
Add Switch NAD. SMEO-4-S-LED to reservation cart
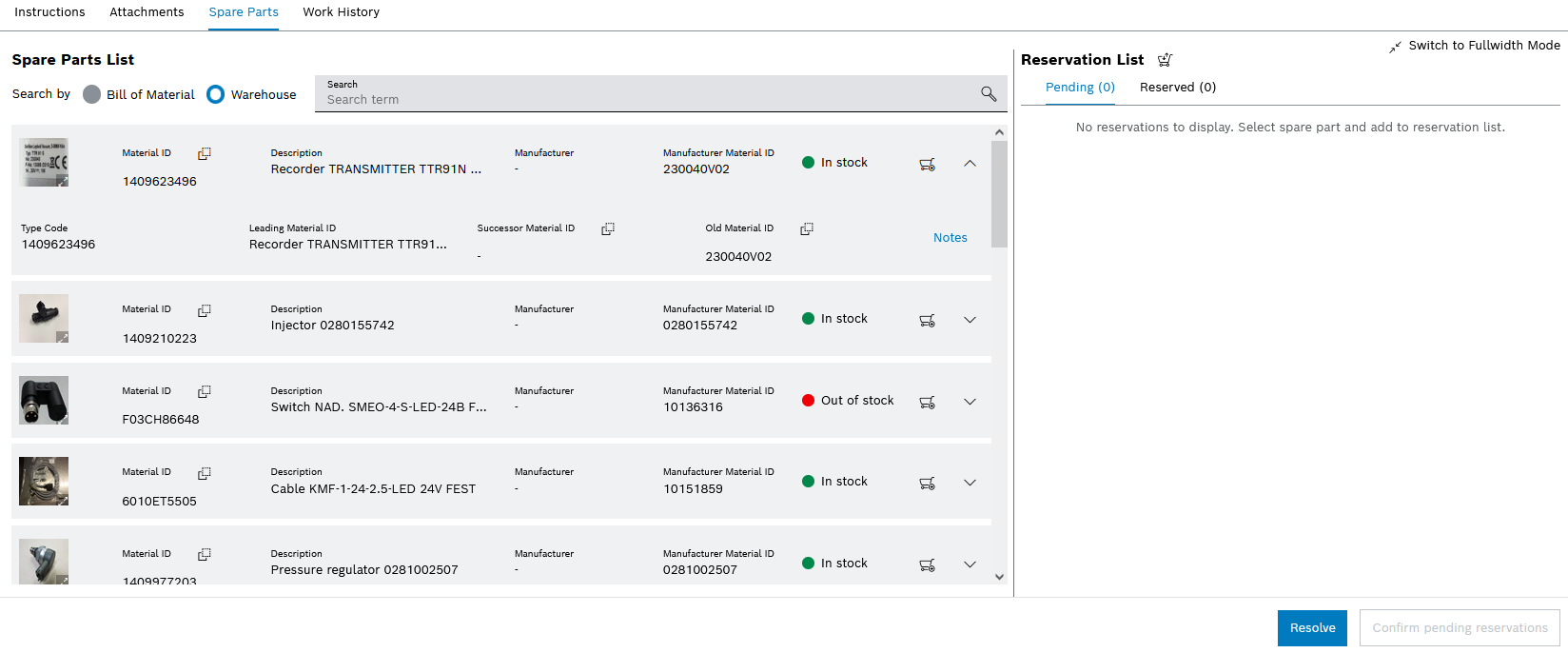point(928,402)
